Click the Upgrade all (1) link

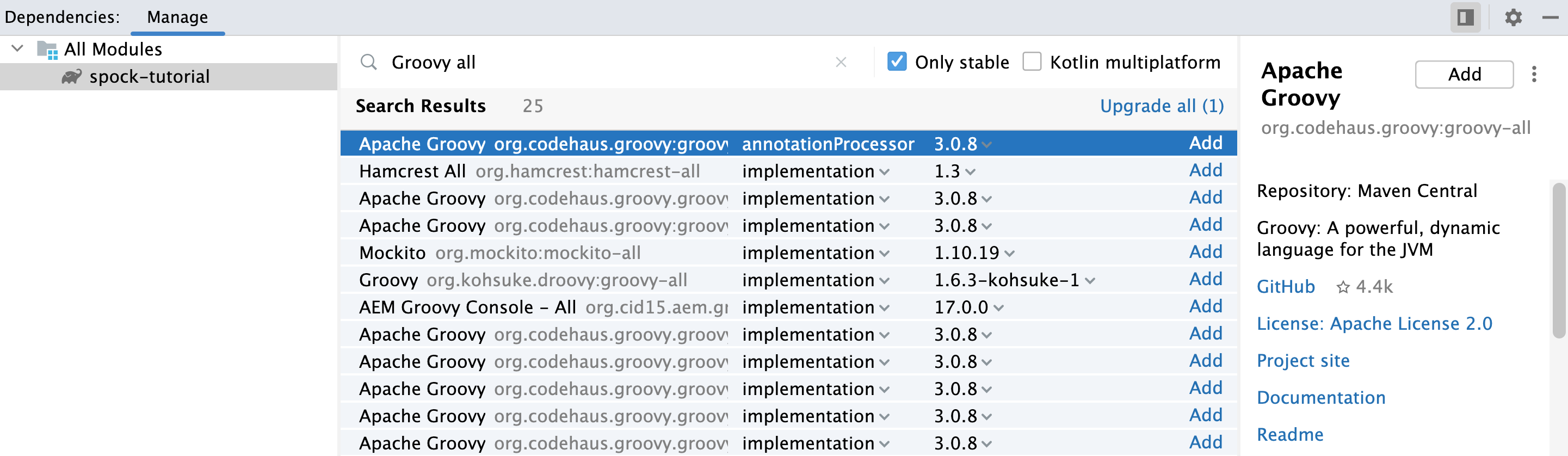pyautogui.click(x=1162, y=106)
